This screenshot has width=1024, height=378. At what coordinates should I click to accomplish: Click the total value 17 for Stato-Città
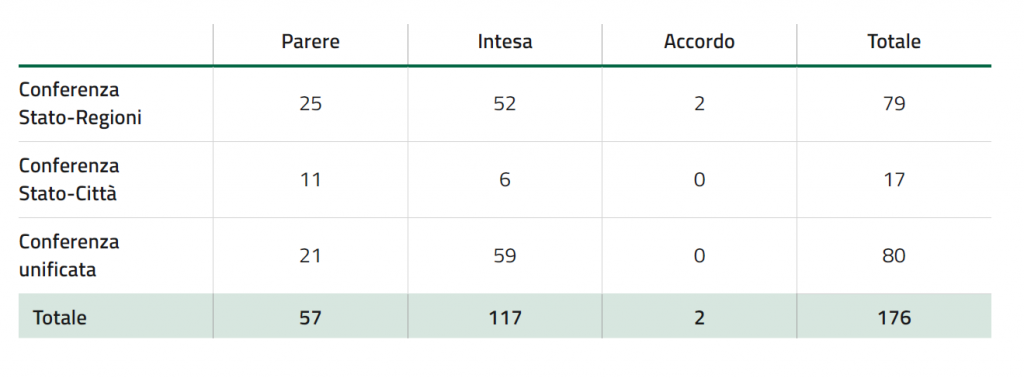(893, 180)
